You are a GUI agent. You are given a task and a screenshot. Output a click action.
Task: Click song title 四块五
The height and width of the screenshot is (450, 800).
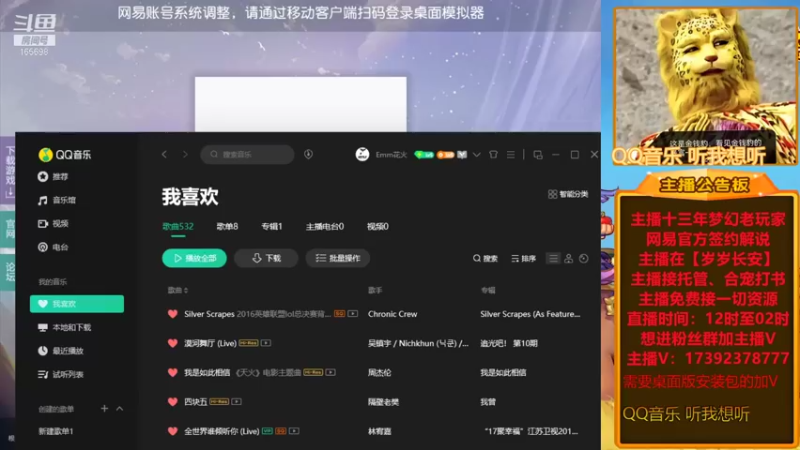195,402
